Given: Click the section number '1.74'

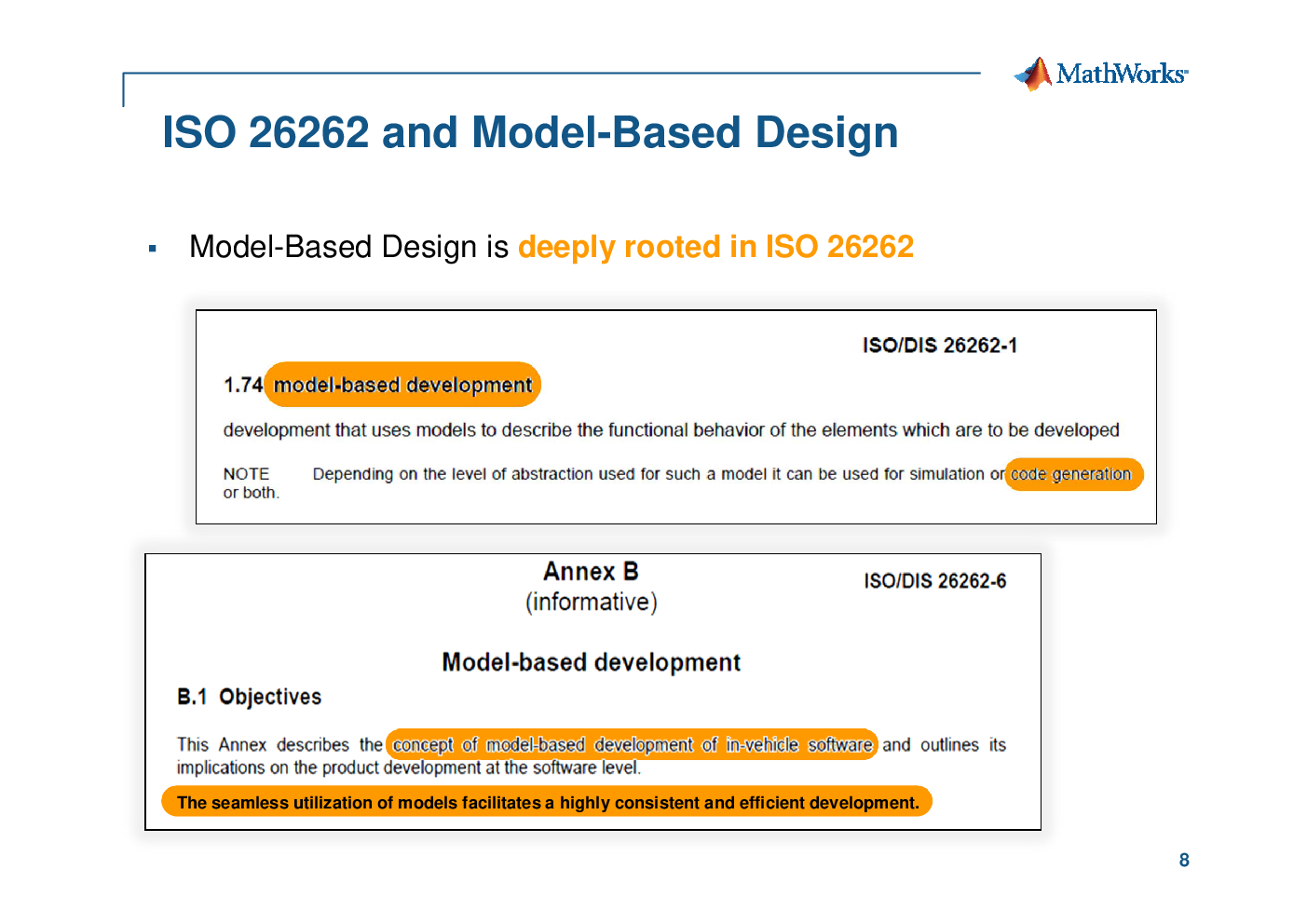Looking at the screenshot, I should (243, 386).
